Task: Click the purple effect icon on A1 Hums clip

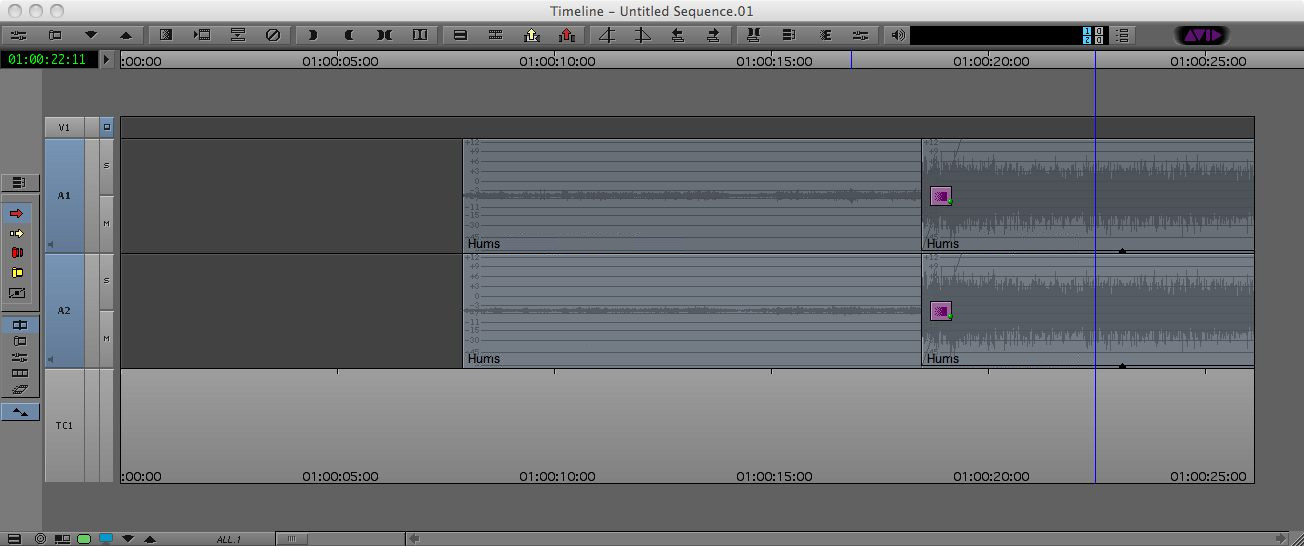Action: click(x=940, y=196)
